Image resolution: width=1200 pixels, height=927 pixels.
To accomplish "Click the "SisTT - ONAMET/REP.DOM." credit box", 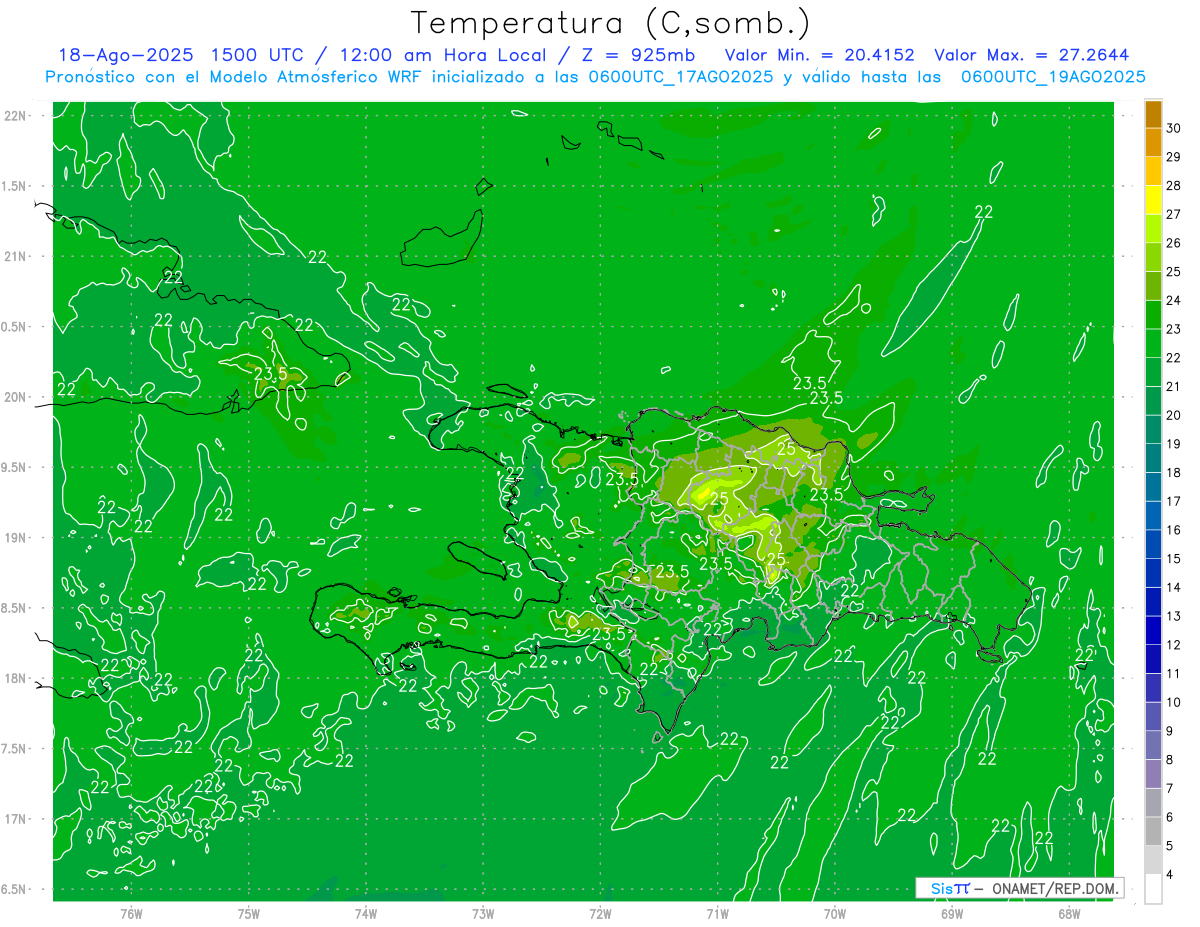I will (x=1019, y=888).
